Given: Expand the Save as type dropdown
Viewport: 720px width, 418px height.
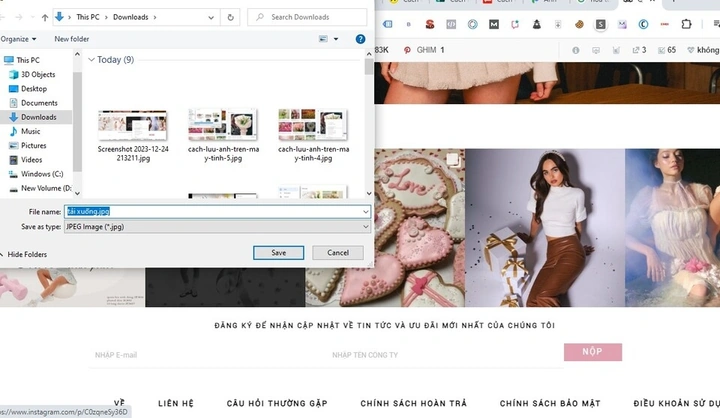Looking at the screenshot, I should coord(366,226).
